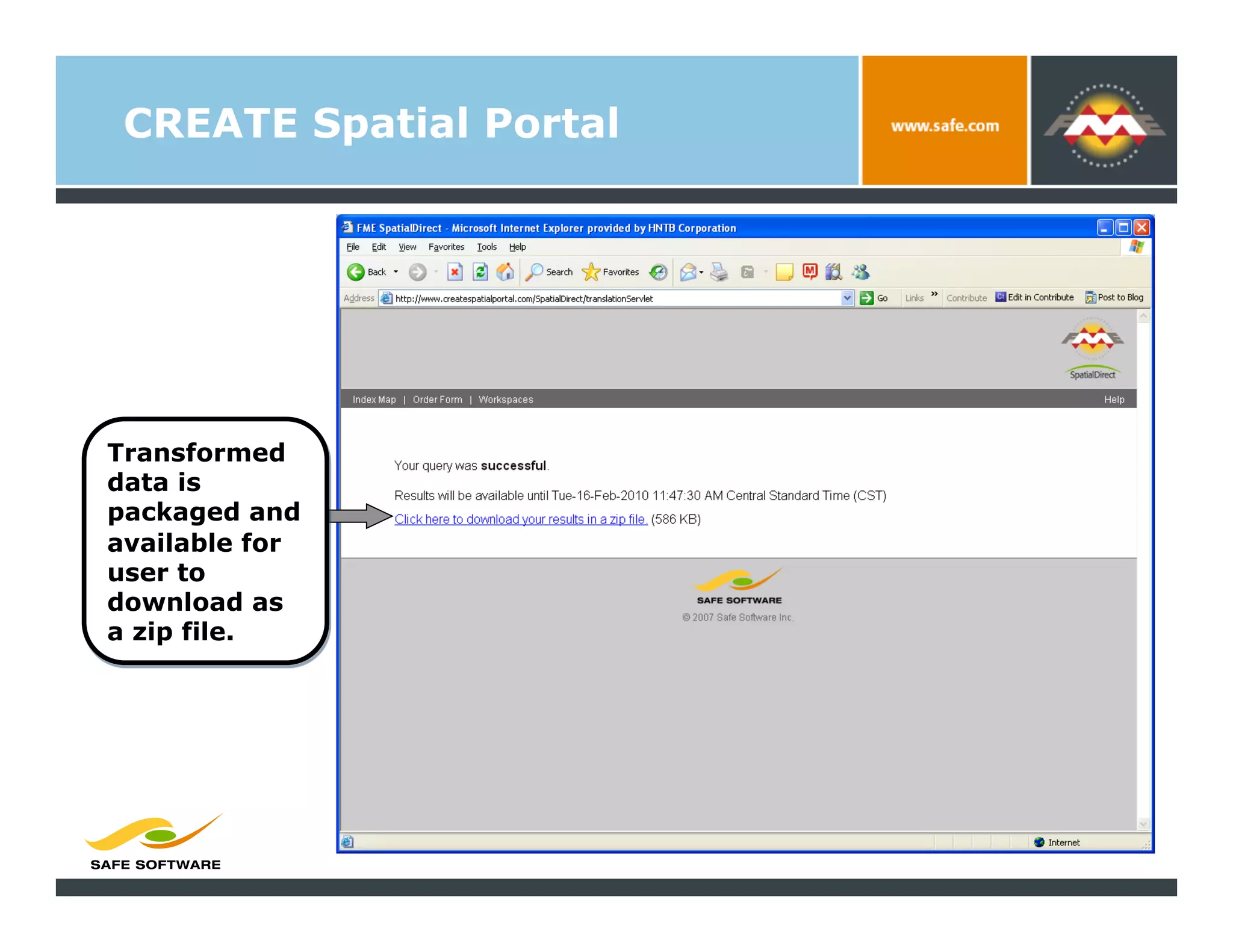Expand the Edit icon dropdown arrow
1233x952 pixels.
[x=766, y=273]
